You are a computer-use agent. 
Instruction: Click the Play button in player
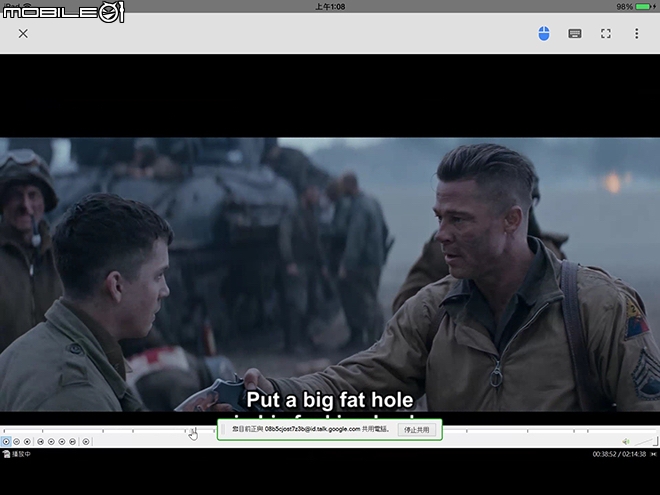(x=6, y=442)
